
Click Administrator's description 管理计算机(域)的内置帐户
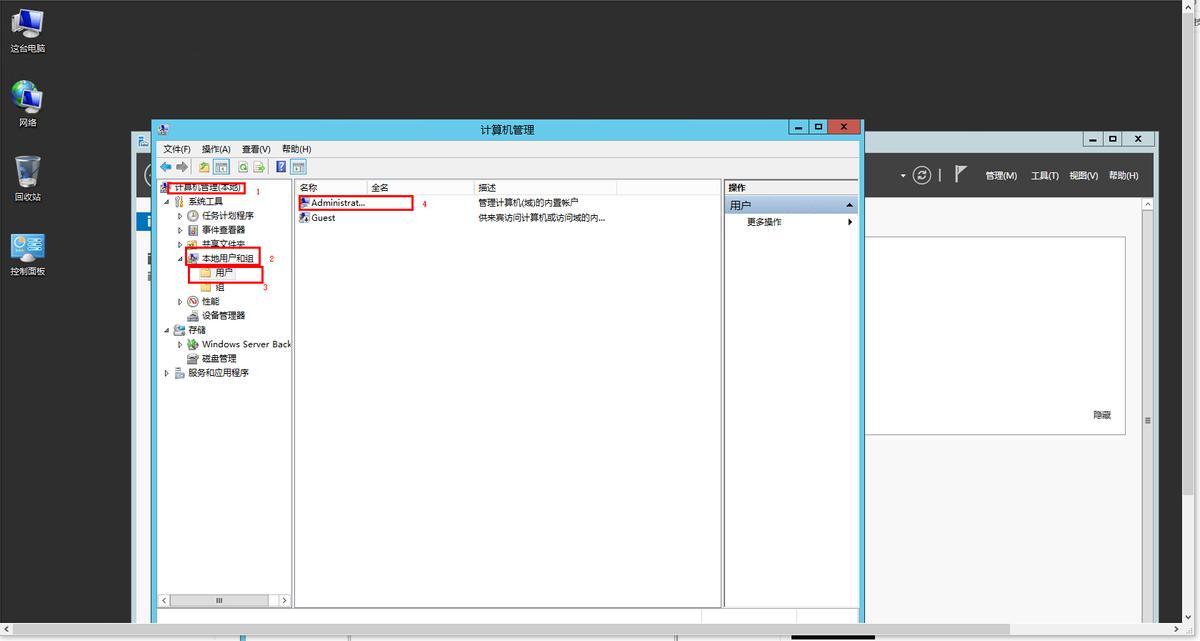pyautogui.click(x=528, y=202)
